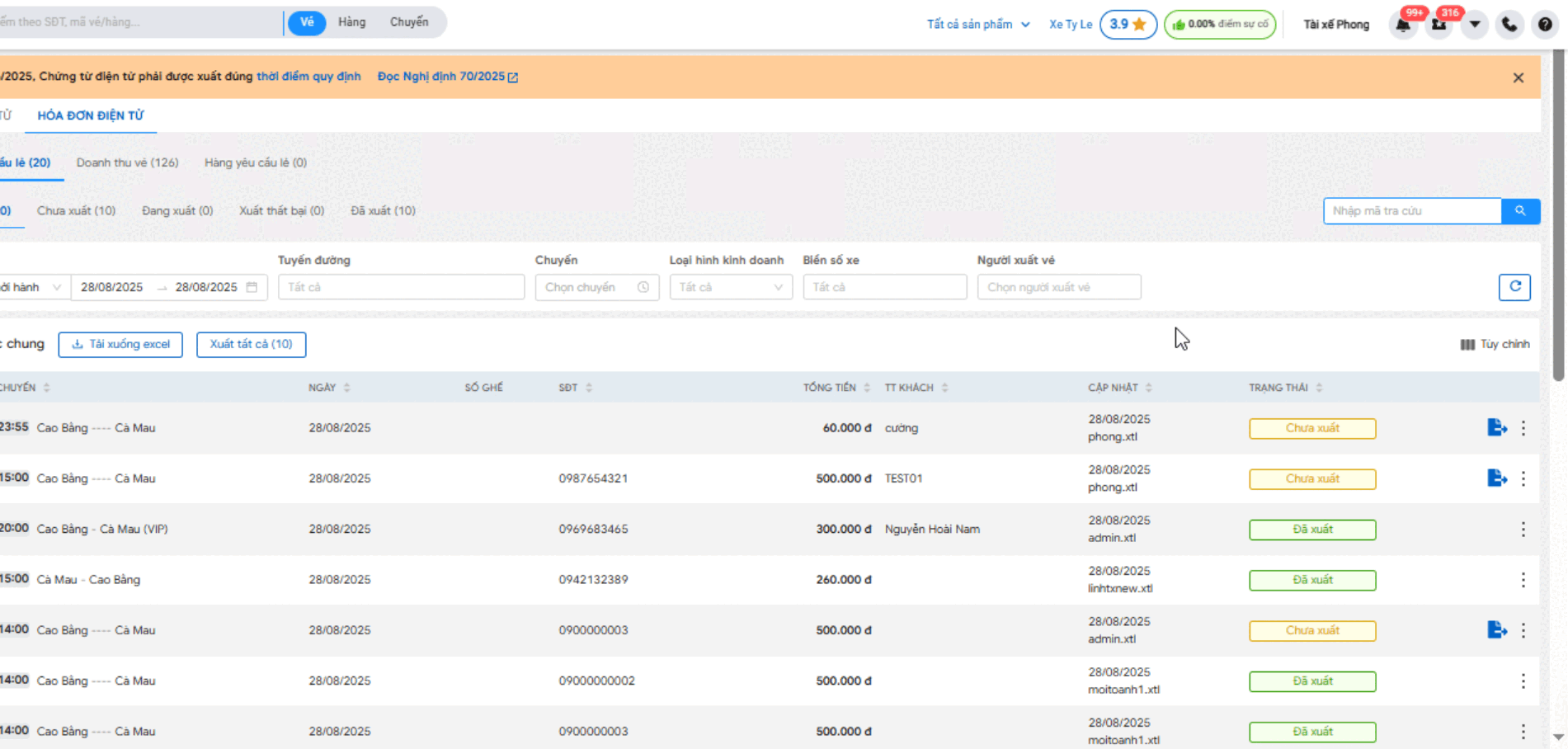
Task: Click the Tải xuống excel button
Action: point(120,344)
